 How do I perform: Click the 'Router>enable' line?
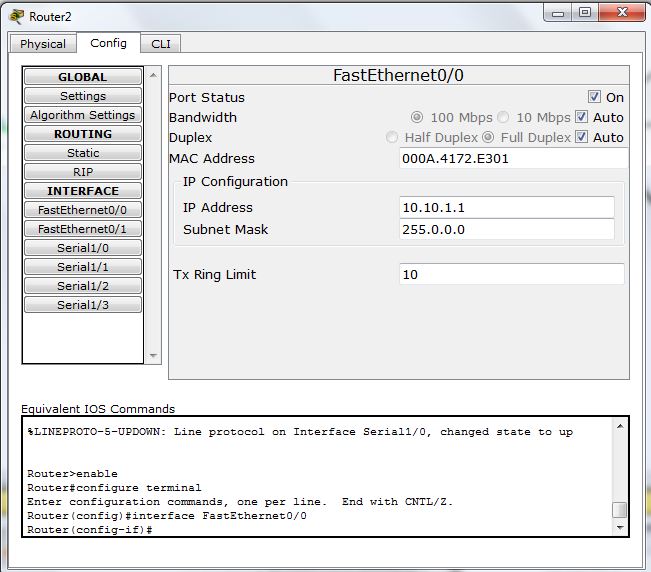click(72, 474)
